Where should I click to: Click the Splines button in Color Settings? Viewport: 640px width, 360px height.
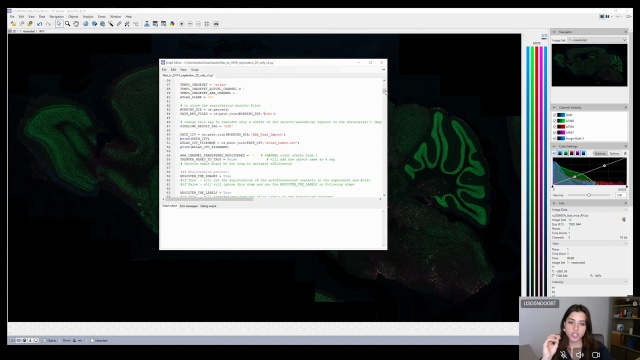[614, 153]
